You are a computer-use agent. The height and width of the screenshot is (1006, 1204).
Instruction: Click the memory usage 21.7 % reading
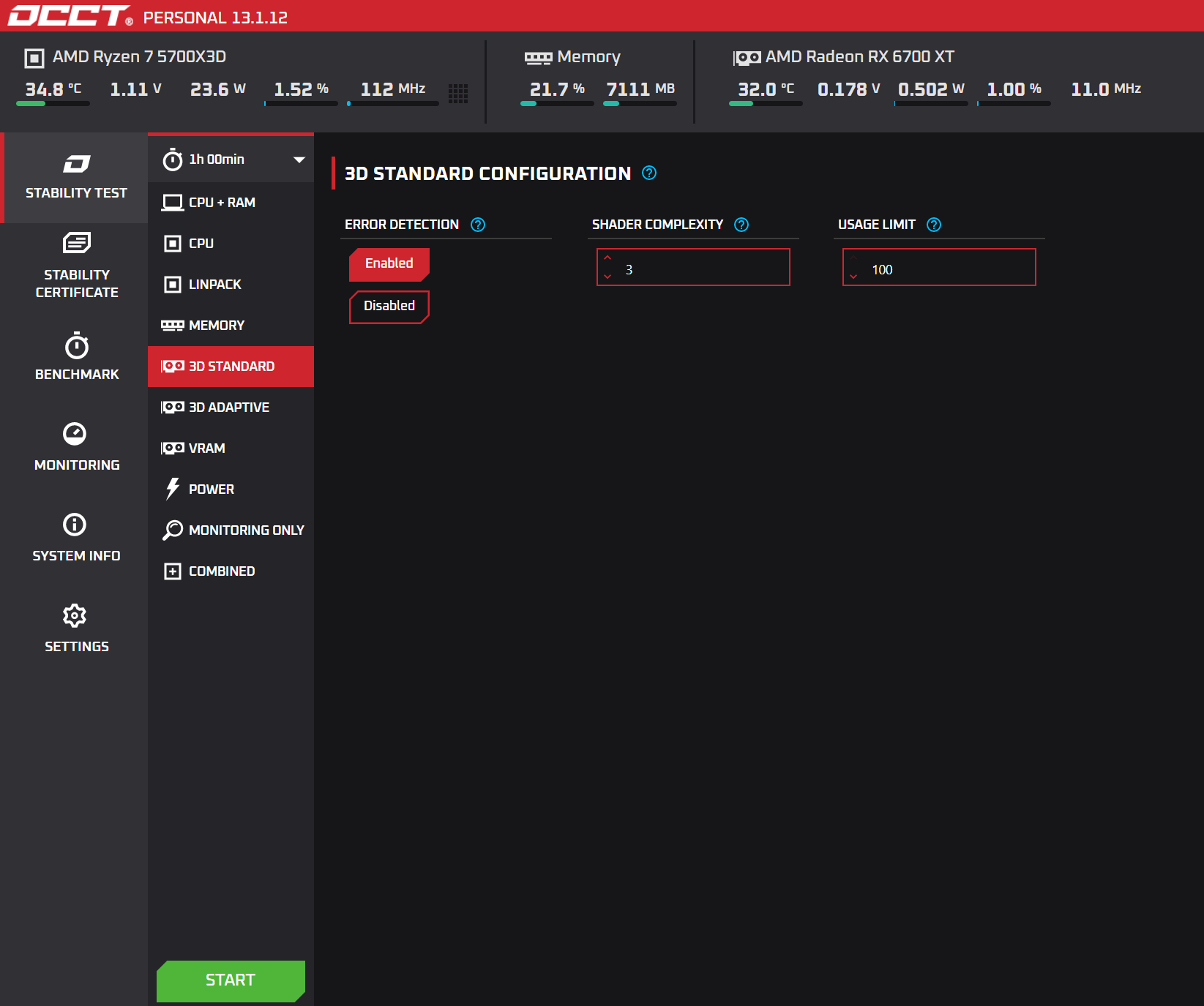tap(557, 89)
